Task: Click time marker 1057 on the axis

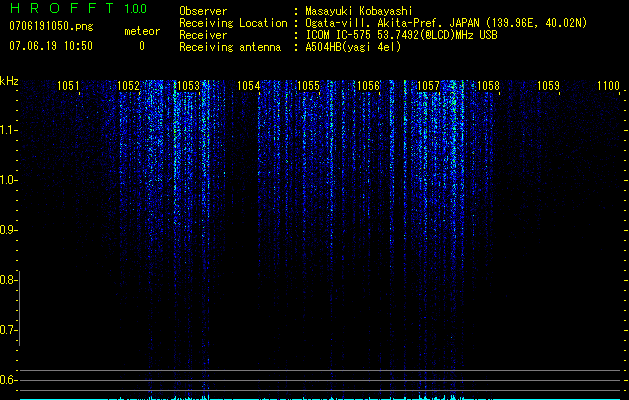Action: point(428,86)
